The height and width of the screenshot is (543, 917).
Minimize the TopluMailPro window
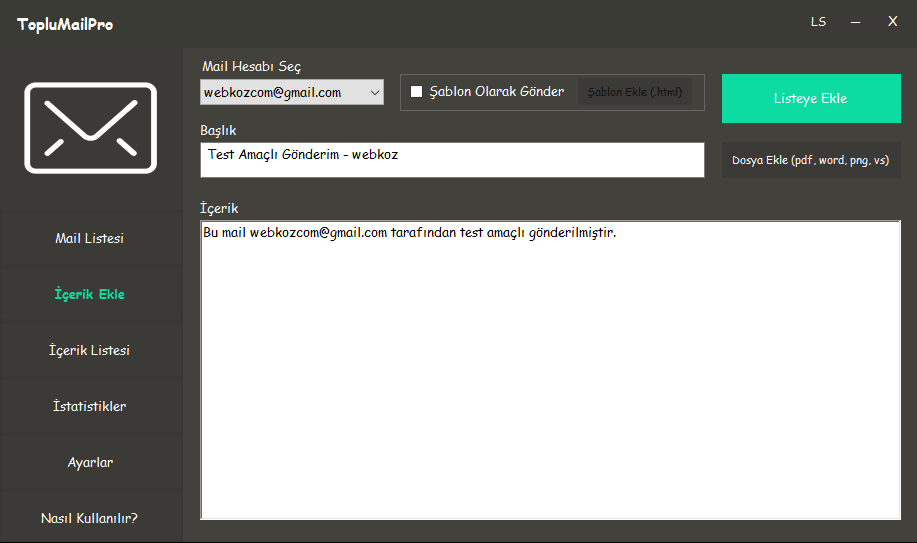(x=856, y=22)
